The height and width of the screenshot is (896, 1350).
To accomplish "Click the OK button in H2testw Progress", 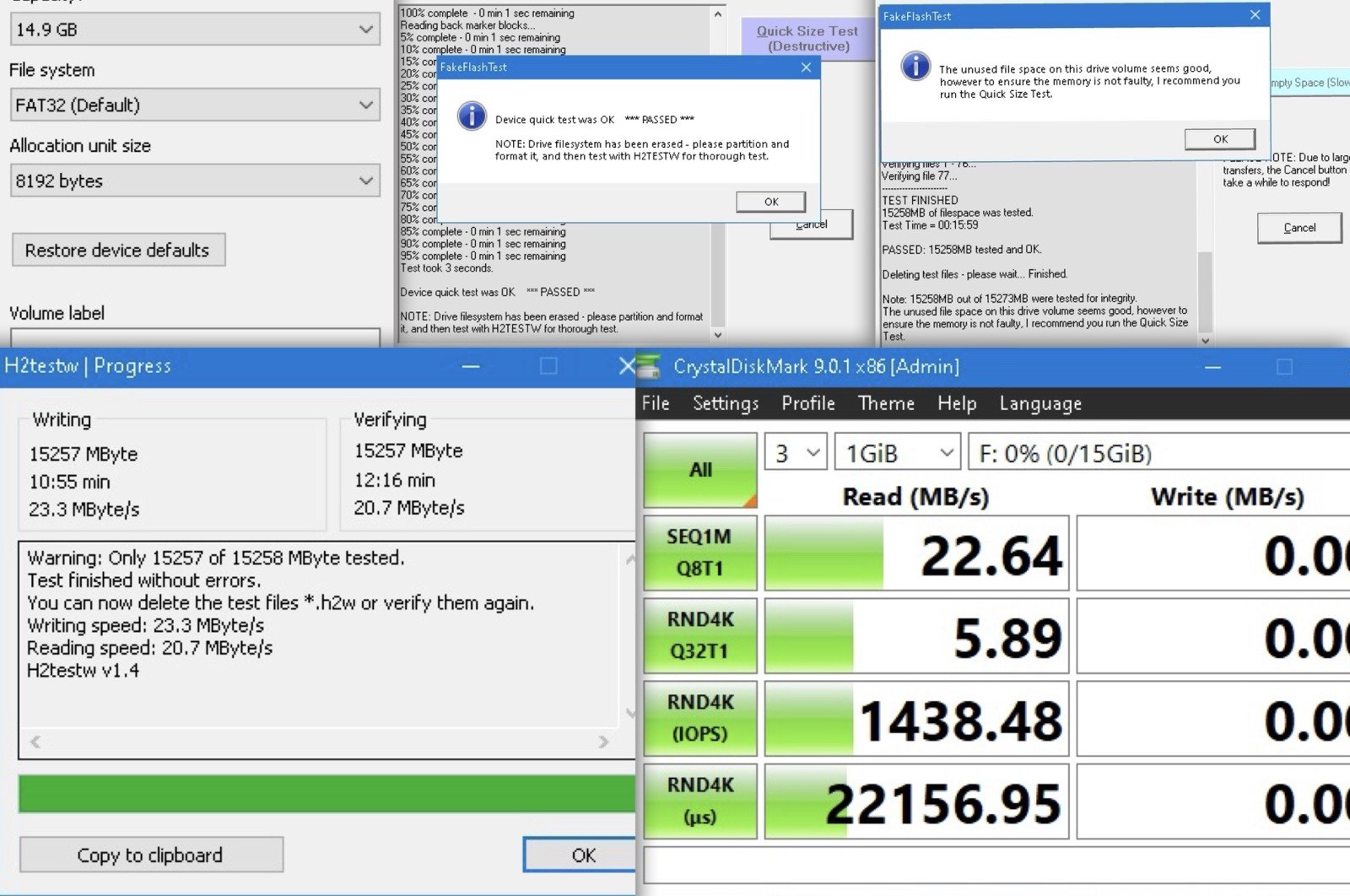I will click(581, 855).
